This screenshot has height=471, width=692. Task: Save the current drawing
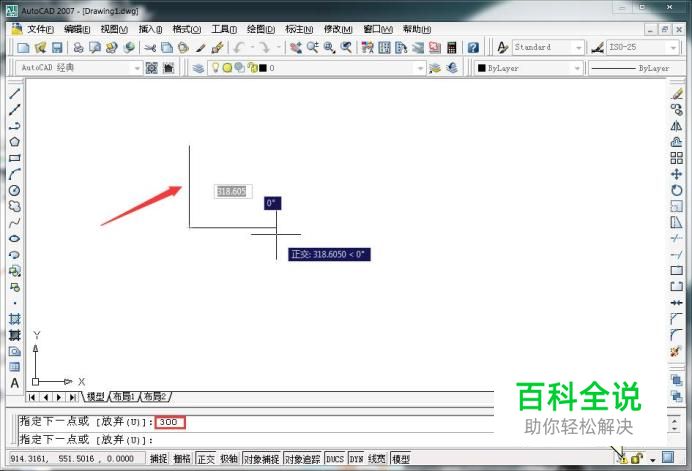57,47
